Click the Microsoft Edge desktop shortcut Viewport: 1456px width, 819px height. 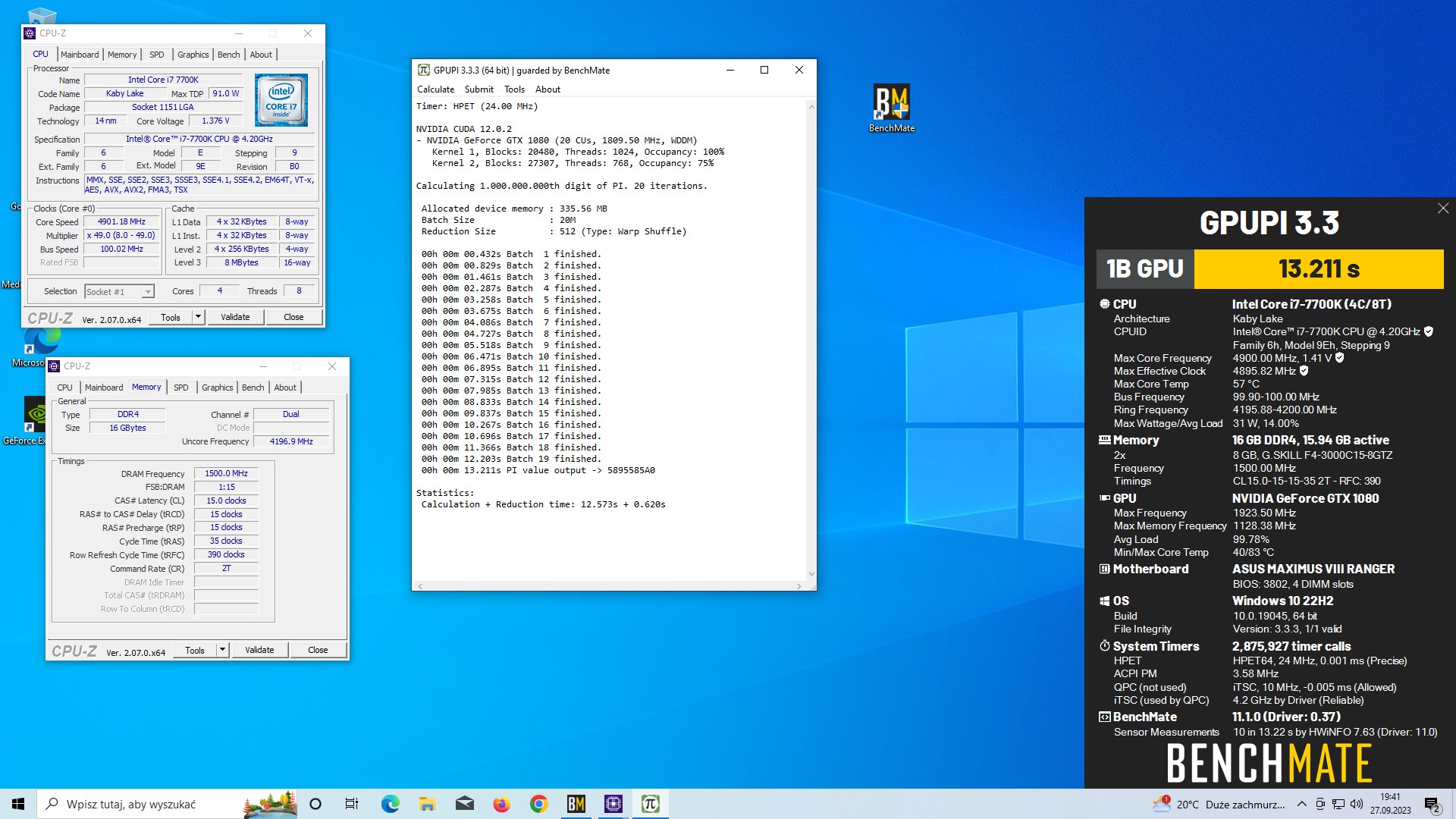click(x=34, y=345)
